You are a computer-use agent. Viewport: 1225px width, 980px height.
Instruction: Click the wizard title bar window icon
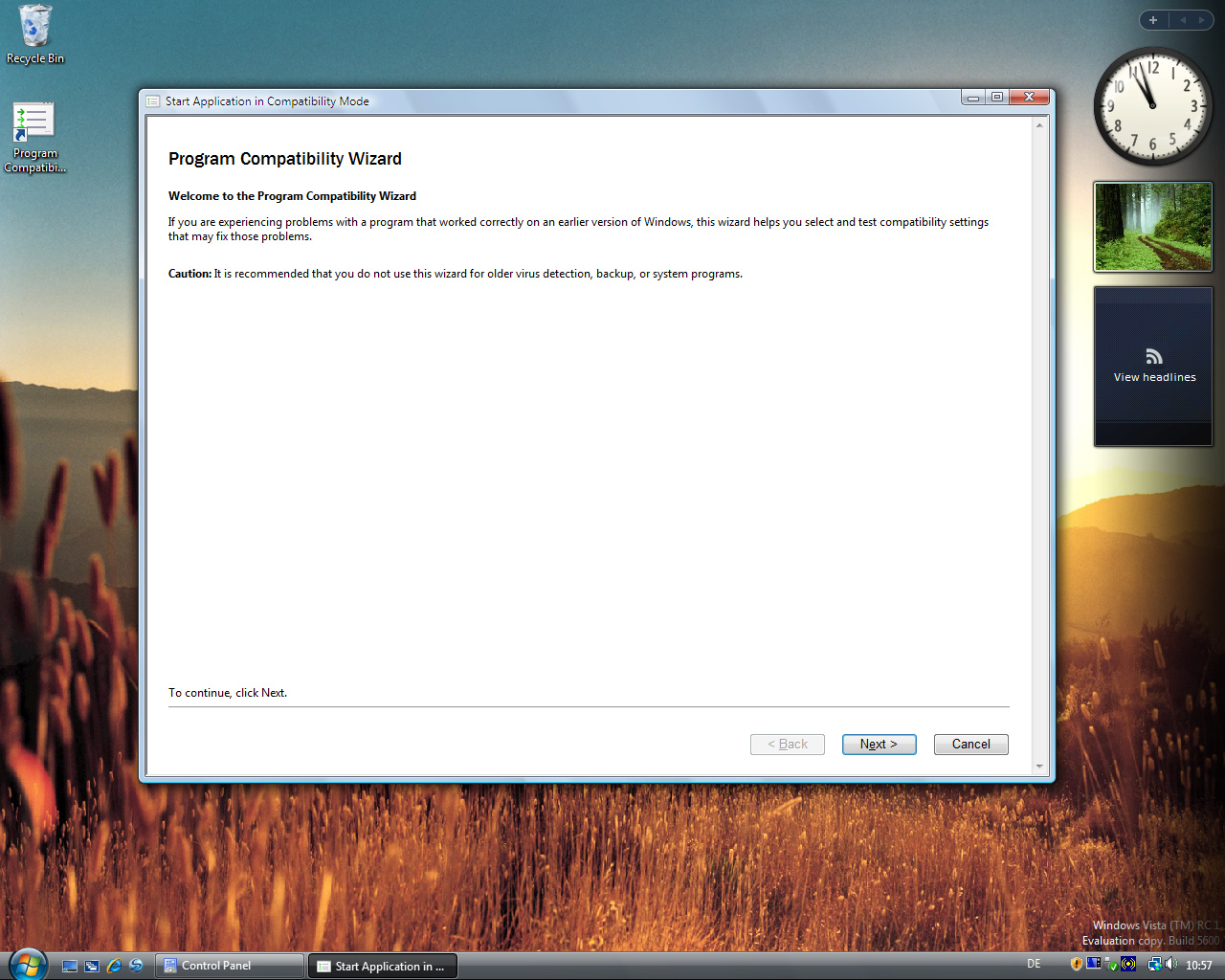click(x=153, y=101)
